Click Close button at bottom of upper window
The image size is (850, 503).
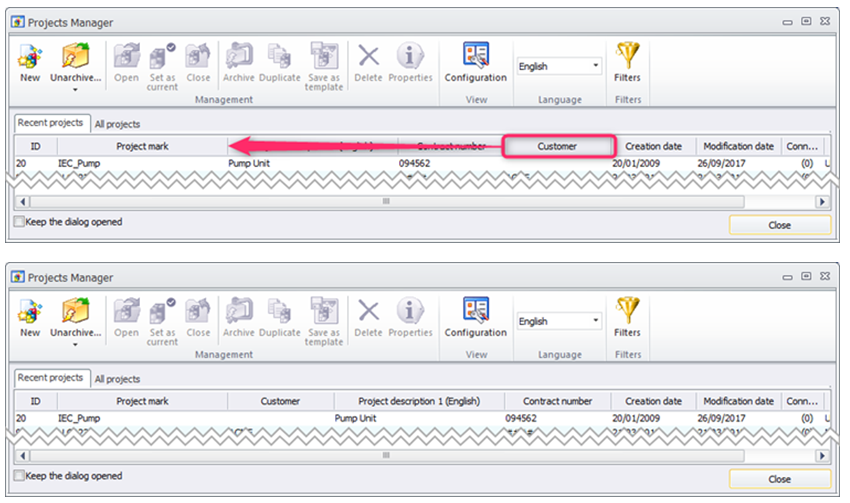pyautogui.click(x=780, y=225)
